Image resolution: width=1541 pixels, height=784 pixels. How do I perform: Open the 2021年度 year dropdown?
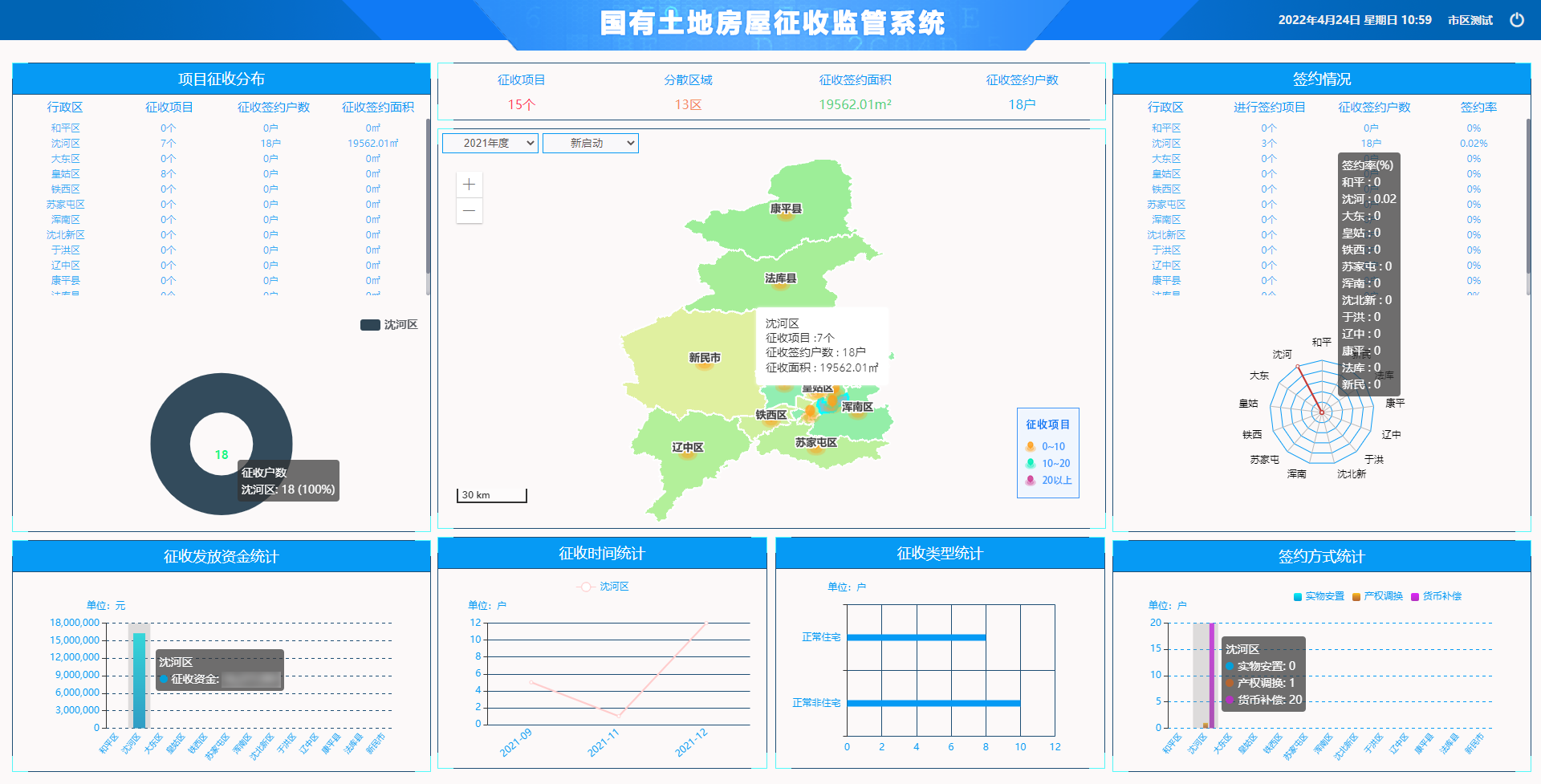tap(490, 143)
